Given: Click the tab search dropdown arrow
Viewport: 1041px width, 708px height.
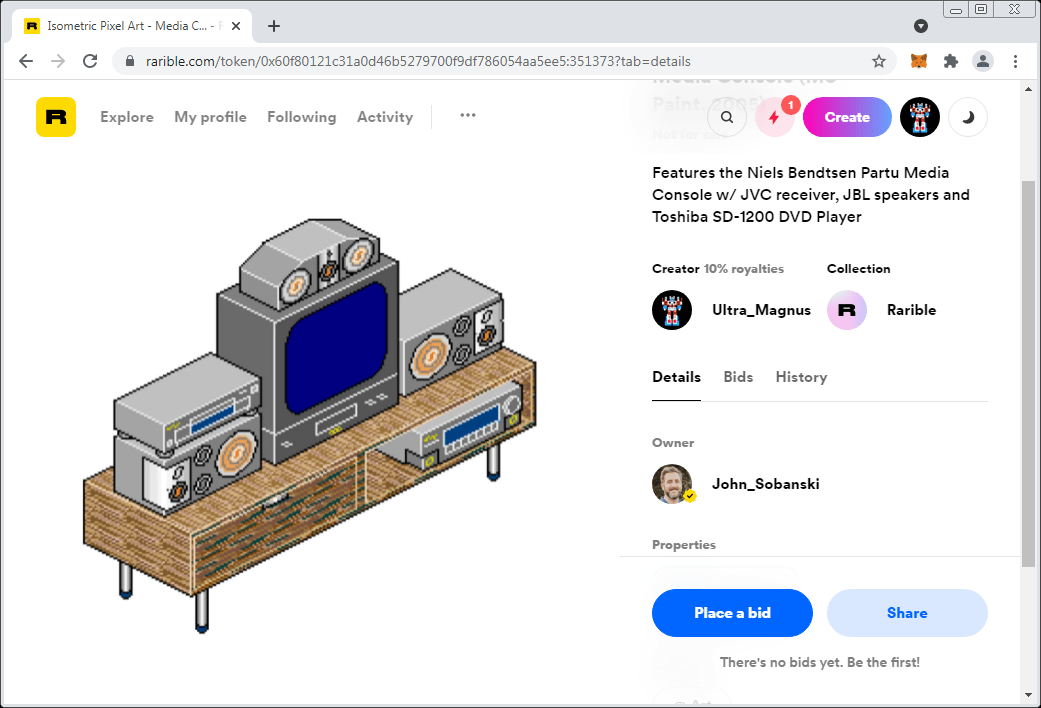Looking at the screenshot, I should pos(921,26).
